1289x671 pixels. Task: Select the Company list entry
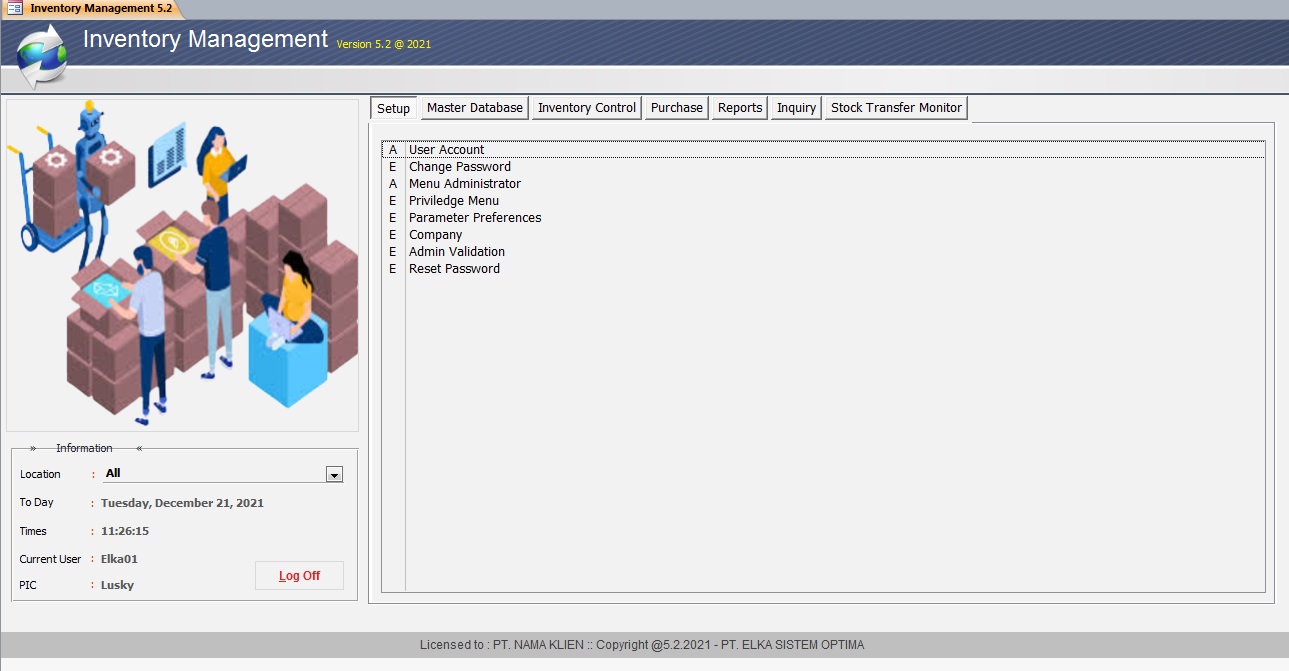435,235
